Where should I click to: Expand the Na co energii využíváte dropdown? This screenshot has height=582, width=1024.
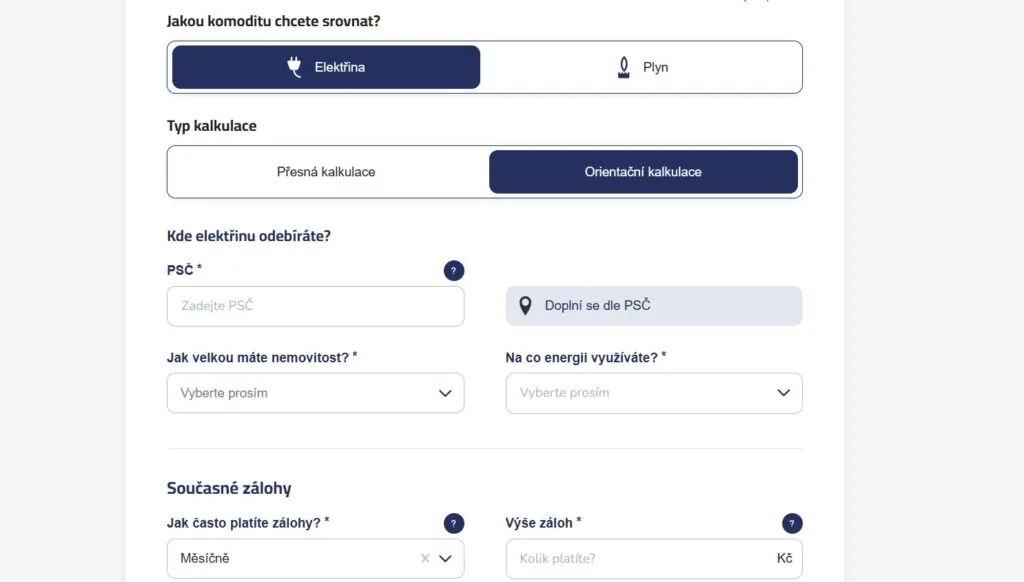654,393
